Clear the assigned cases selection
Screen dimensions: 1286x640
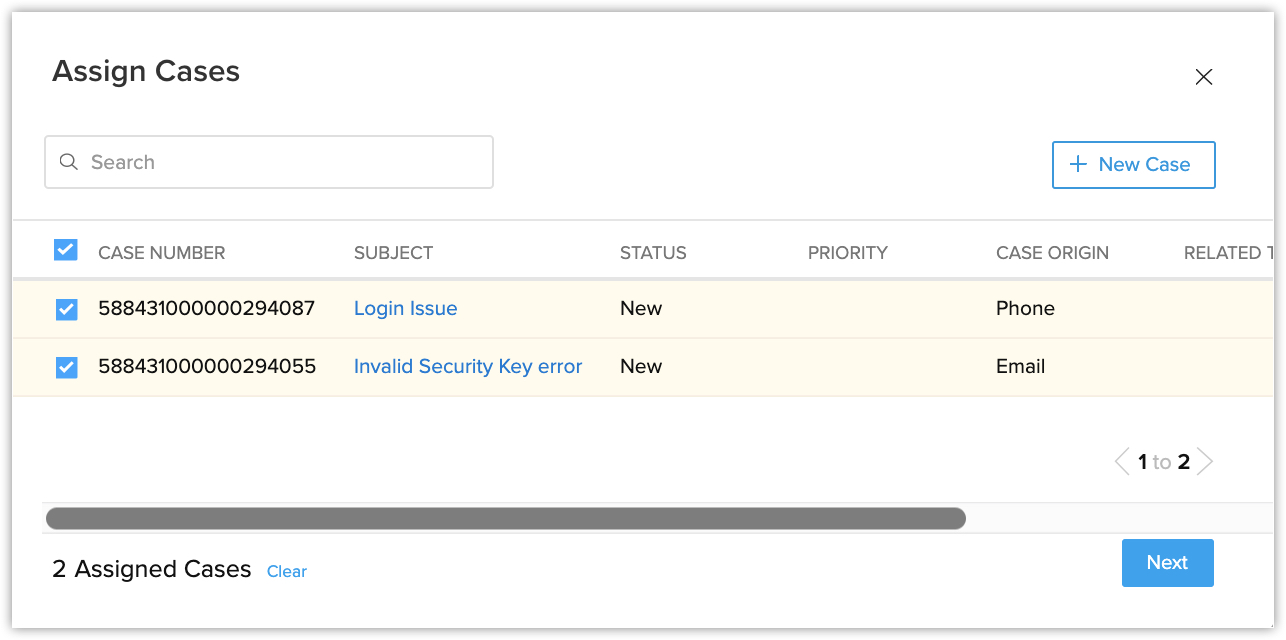click(x=286, y=572)
